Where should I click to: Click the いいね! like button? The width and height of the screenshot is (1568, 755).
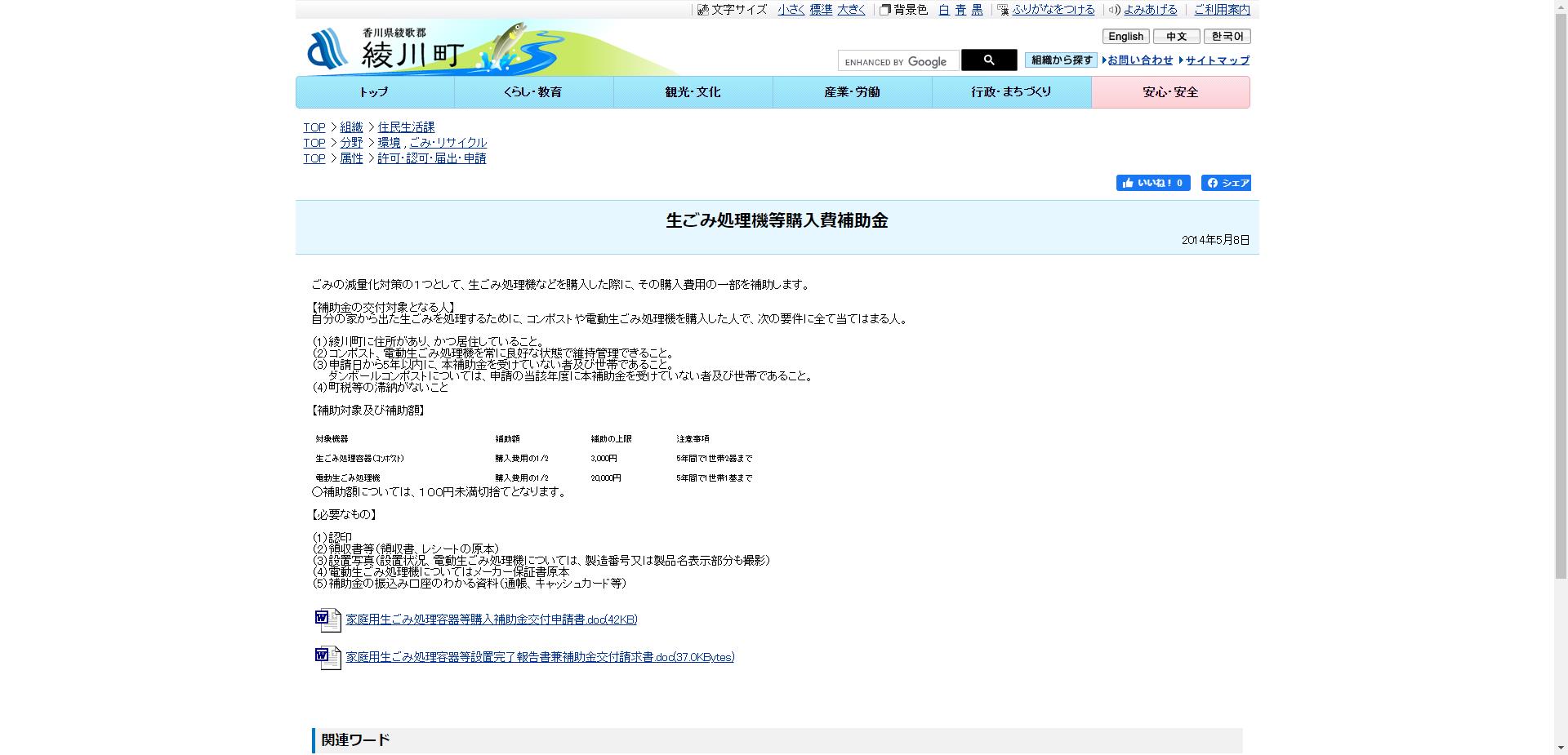[1151, 183]
